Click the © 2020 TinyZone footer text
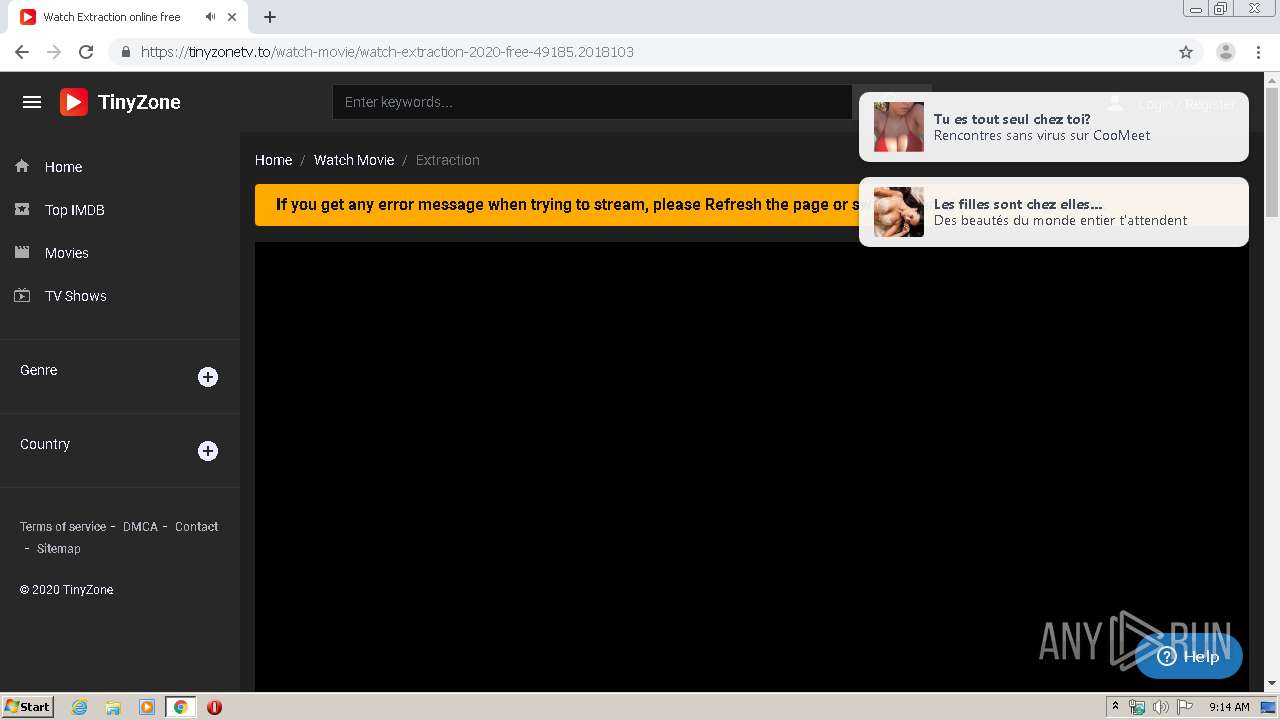1280x720 pixels. point(66,590)
